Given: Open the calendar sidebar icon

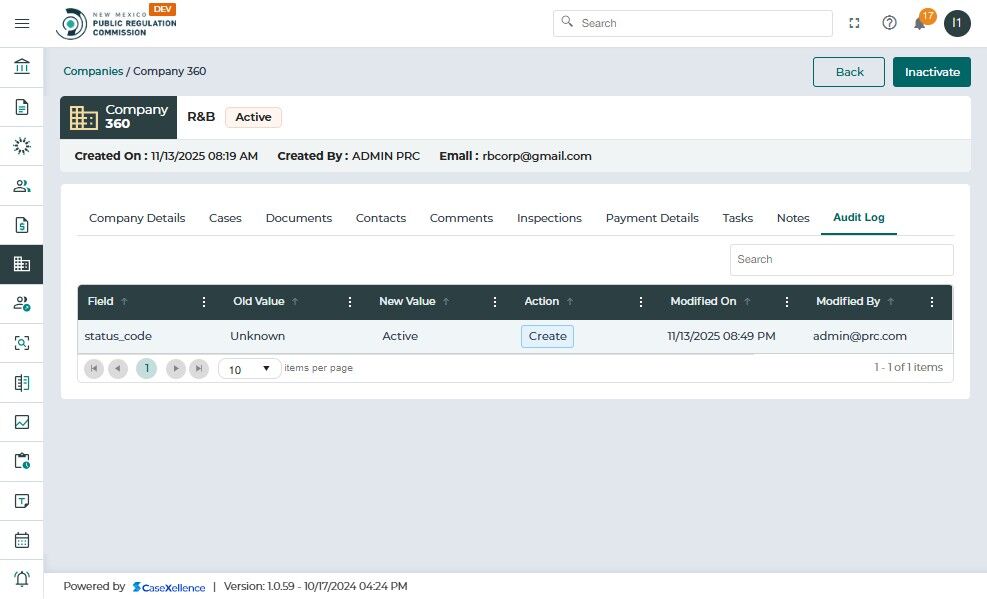Looking at the screenshot, I should click(x=22, y=540).
